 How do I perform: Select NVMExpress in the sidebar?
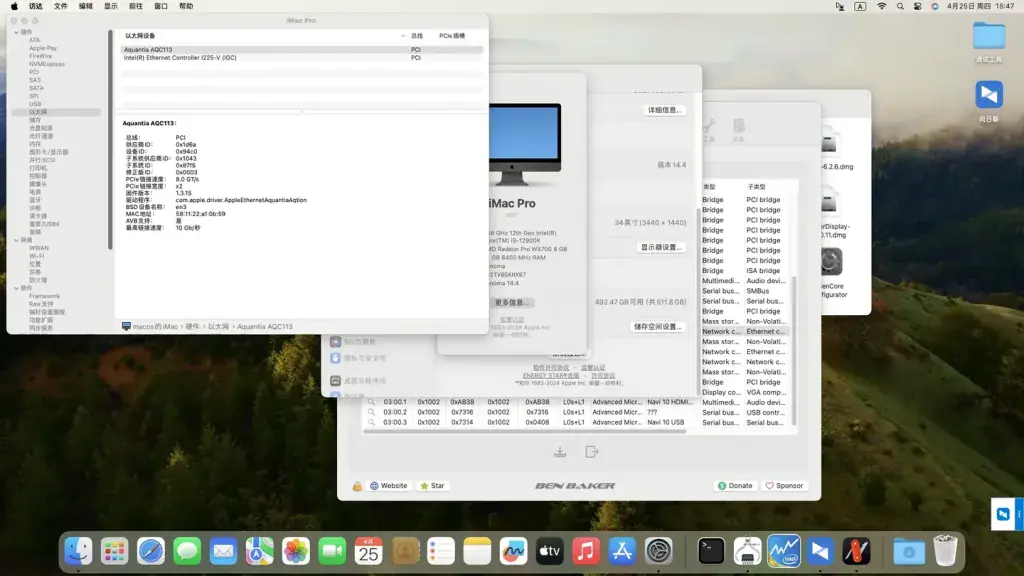47,64
